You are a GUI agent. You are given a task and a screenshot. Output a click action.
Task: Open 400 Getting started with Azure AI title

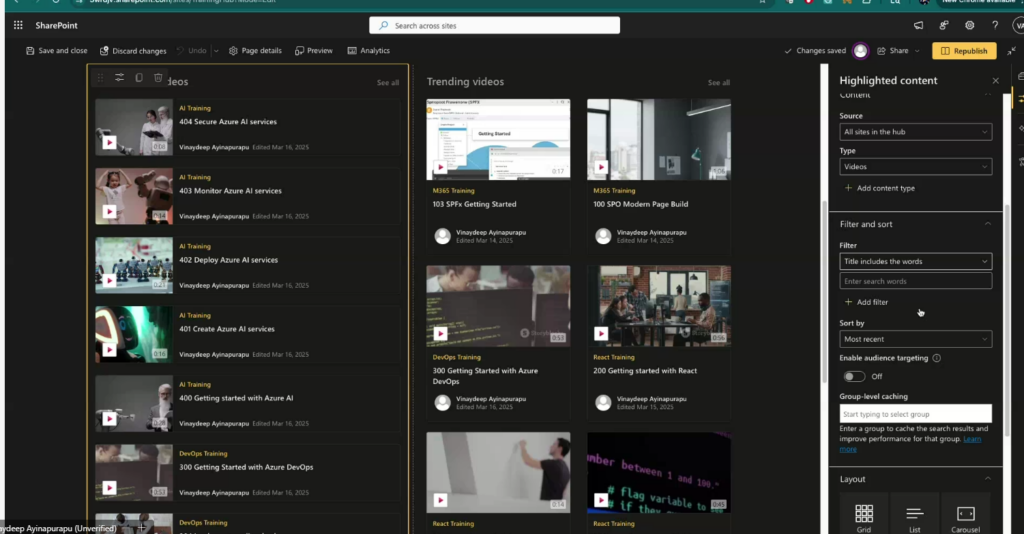tap(236, 398)
